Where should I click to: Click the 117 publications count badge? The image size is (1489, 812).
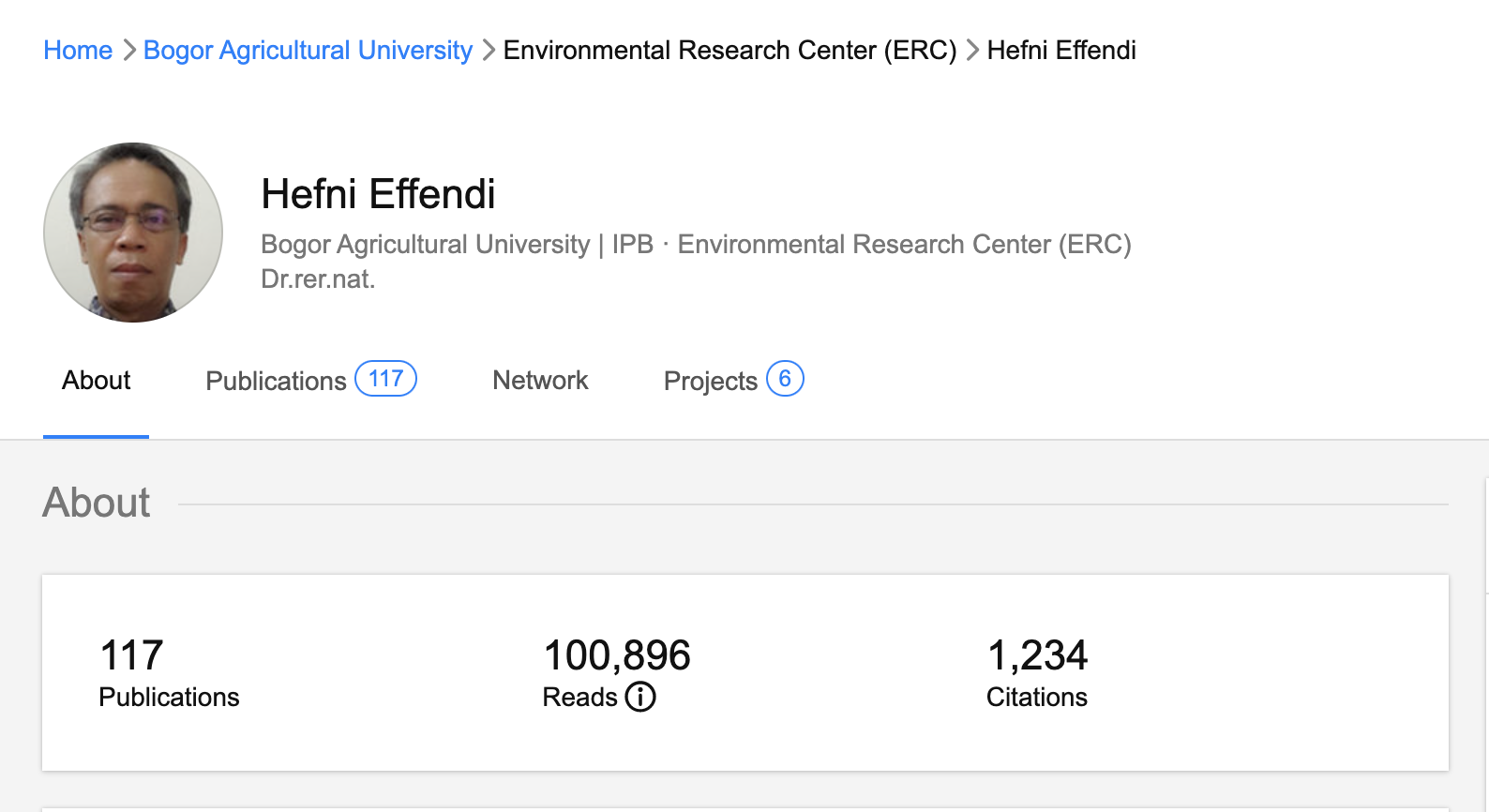[385, 379]
